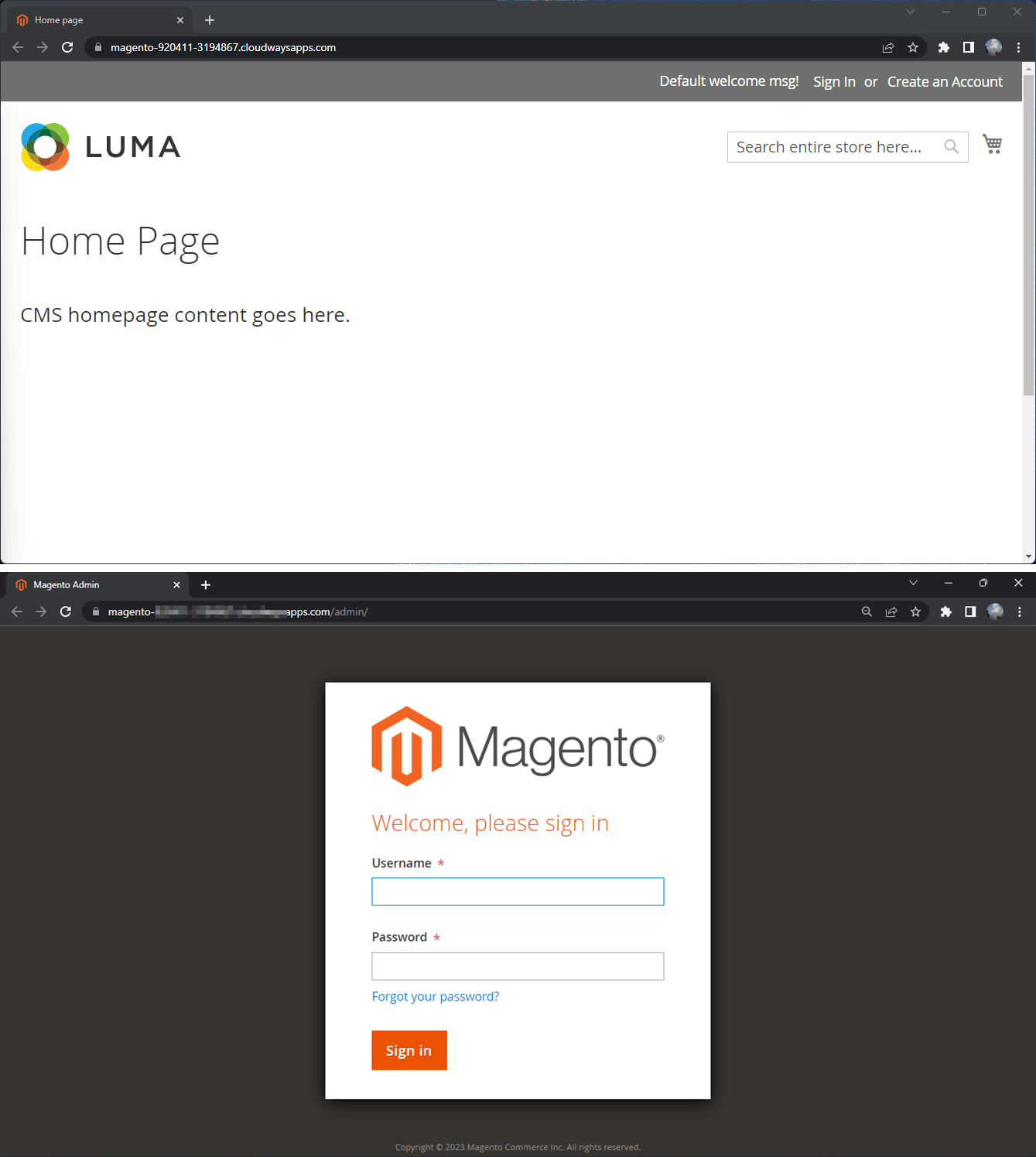Go back in the Home page browser window
This screenshot has height=1157, width=1036.
(x=18, y=47)
